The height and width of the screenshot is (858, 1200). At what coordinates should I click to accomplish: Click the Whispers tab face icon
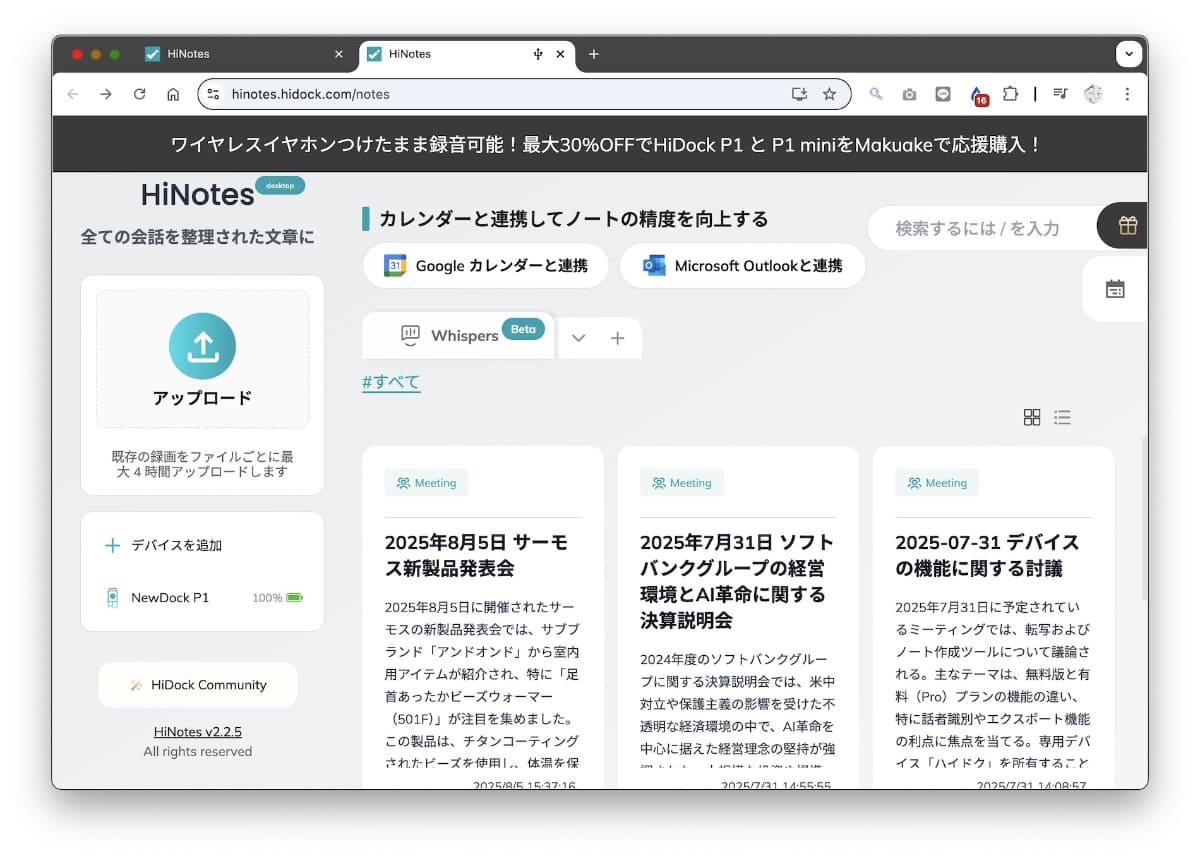[411, 335]
